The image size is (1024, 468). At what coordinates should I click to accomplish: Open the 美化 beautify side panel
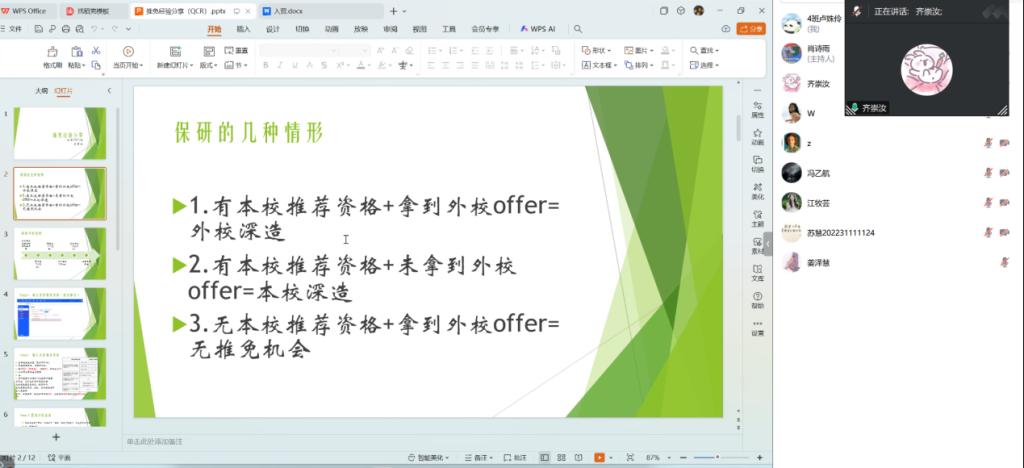757,187
